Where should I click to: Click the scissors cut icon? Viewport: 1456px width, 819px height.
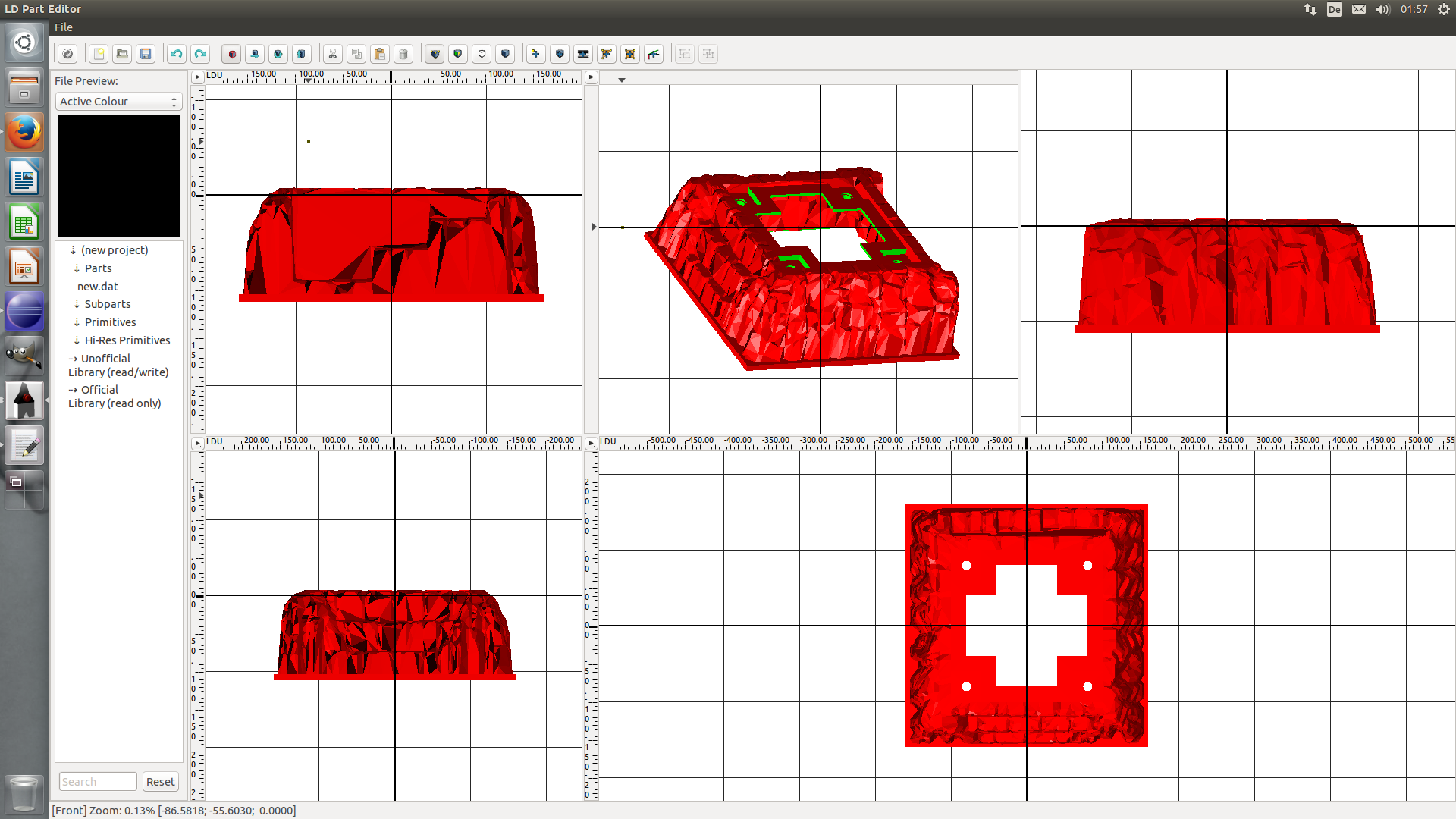pos(332,54)
